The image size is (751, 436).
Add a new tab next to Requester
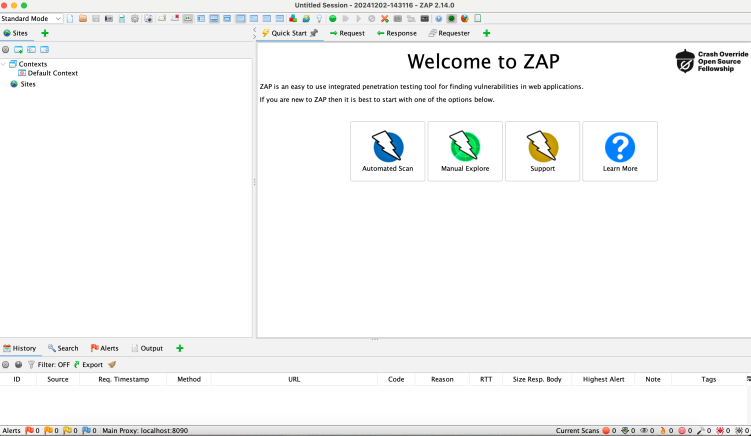pos(487,33)
